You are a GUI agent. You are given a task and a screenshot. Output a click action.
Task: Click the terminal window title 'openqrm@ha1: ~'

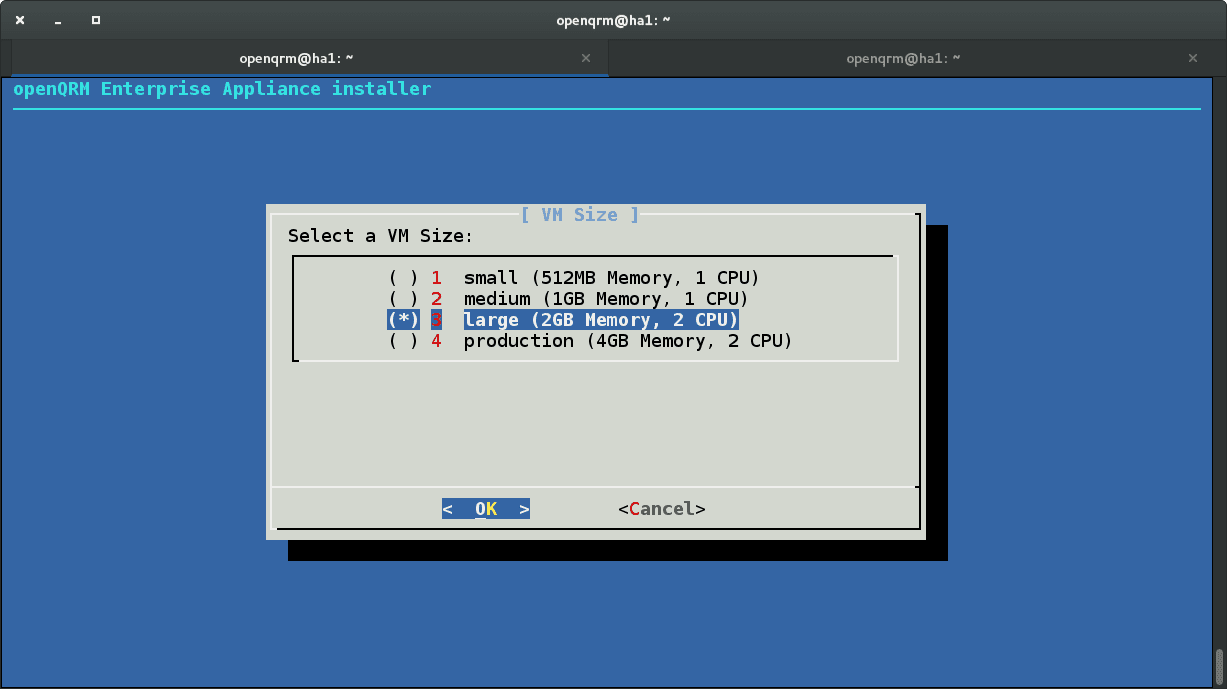(613, 19)
